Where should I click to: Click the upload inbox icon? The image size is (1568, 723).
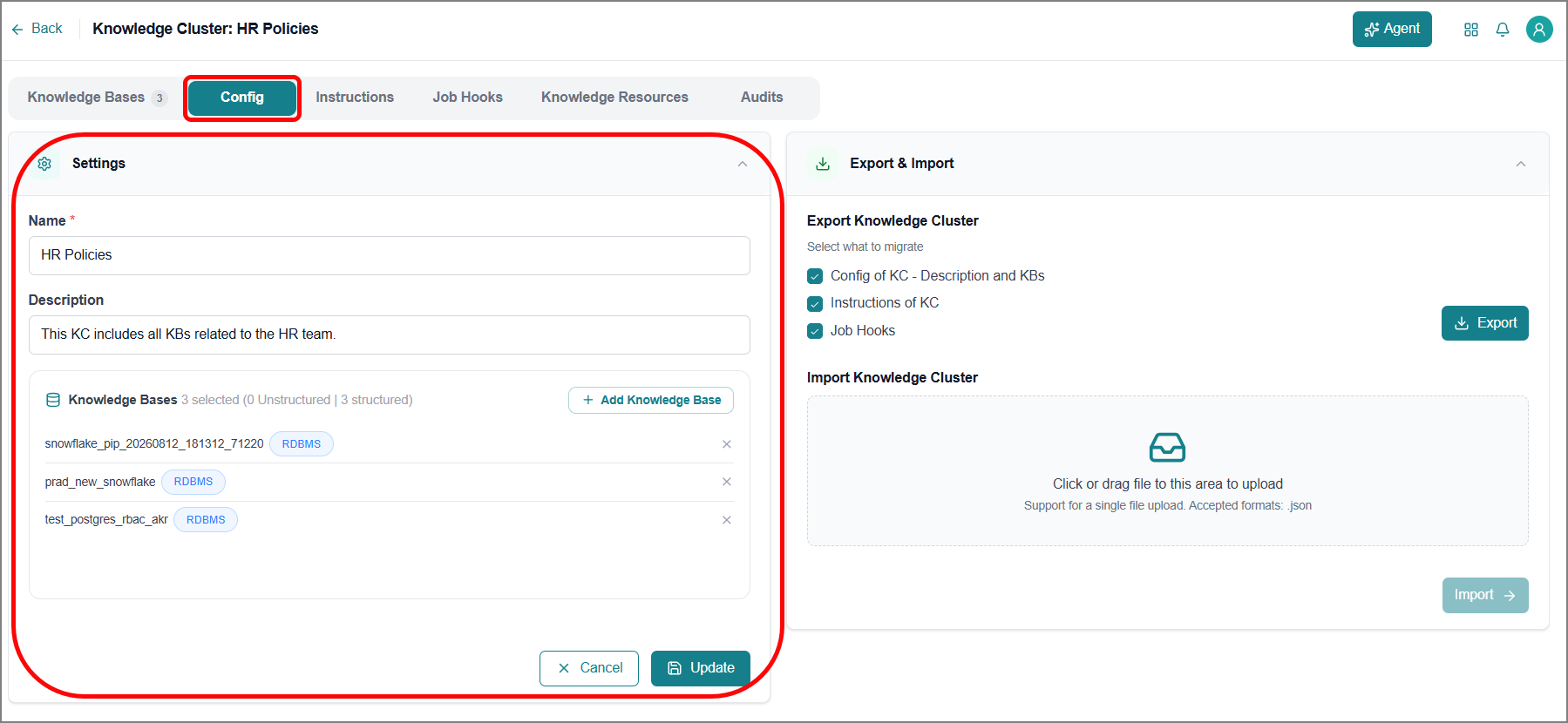[1167, 448]
